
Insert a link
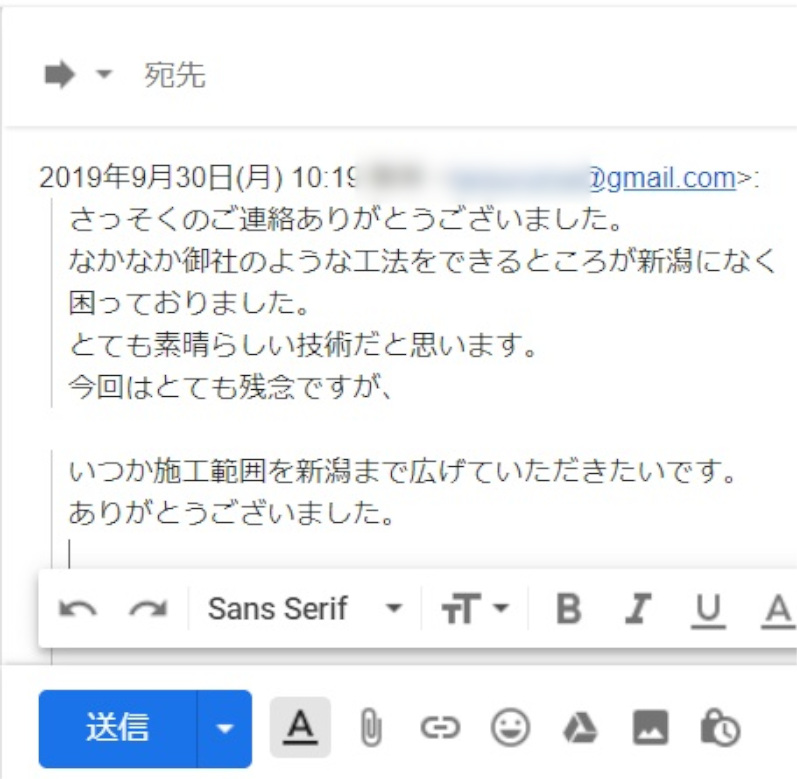tap(441, 728)
